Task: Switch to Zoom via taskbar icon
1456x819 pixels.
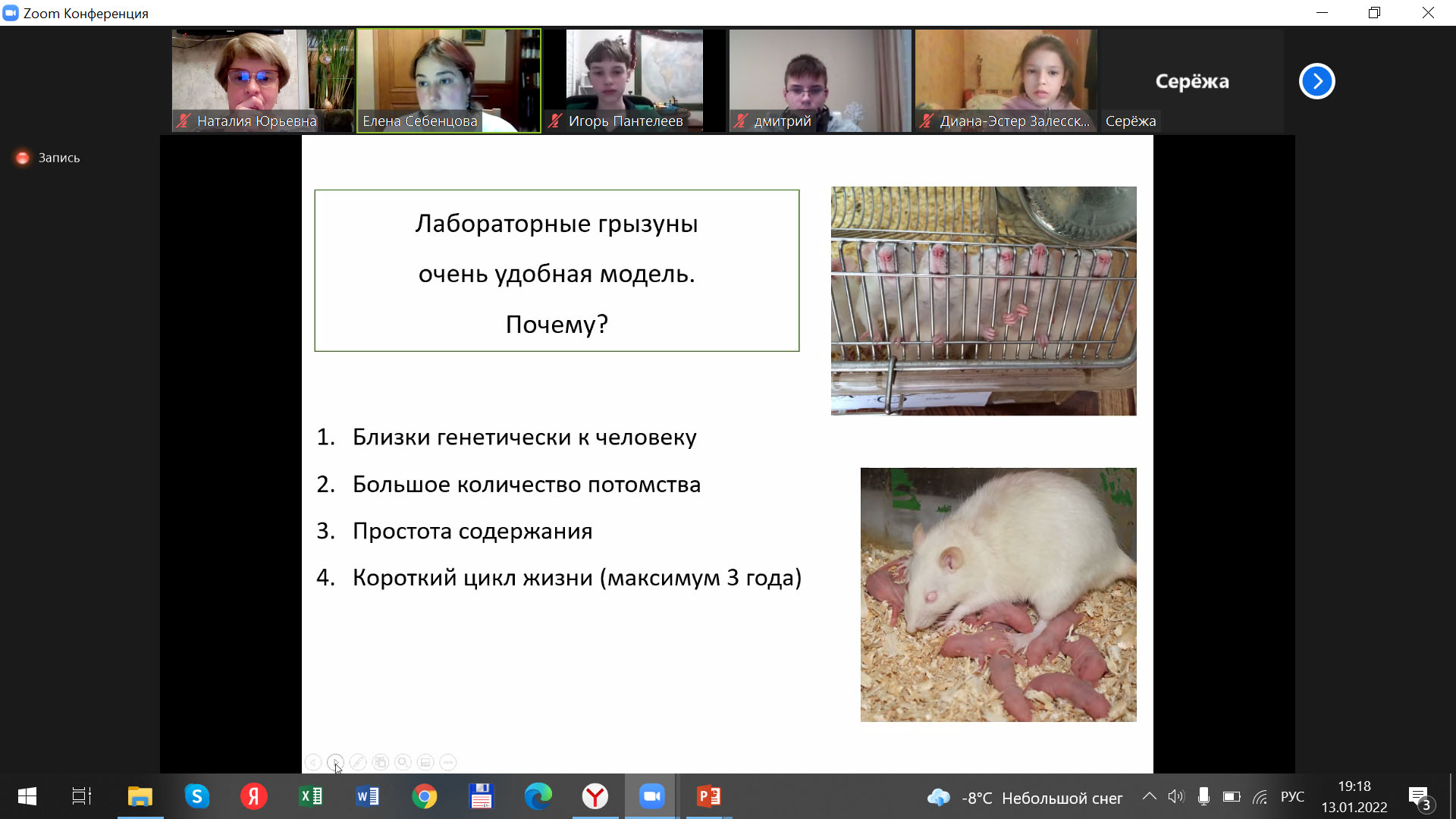Action: [651, 796]
